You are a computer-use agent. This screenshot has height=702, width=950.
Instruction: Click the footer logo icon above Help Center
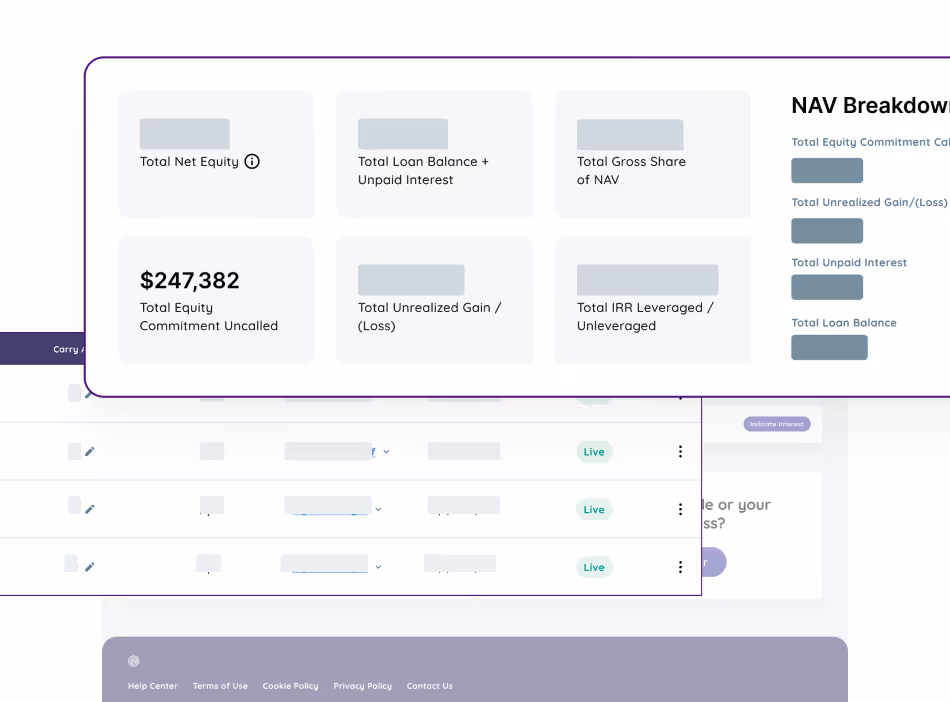[x=134, y=661]
